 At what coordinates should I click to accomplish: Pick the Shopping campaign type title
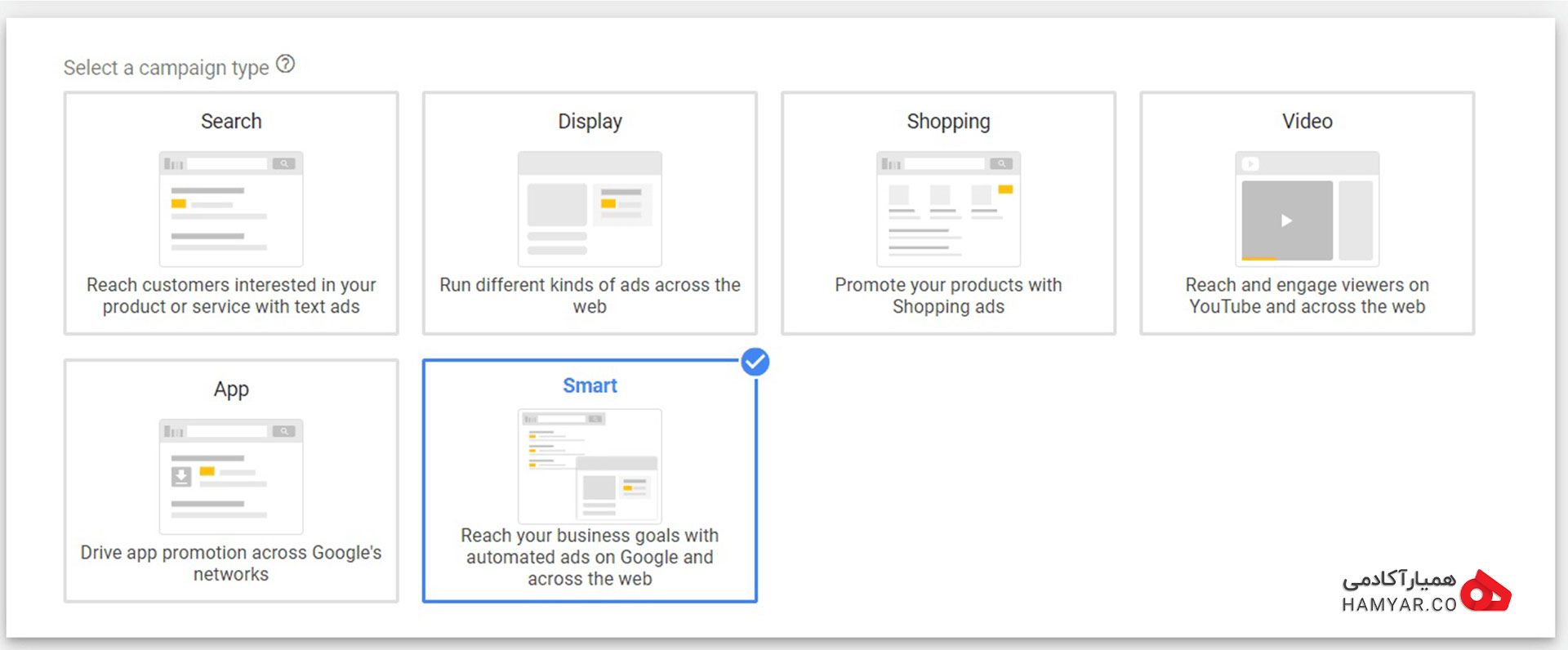coord(948,122)
